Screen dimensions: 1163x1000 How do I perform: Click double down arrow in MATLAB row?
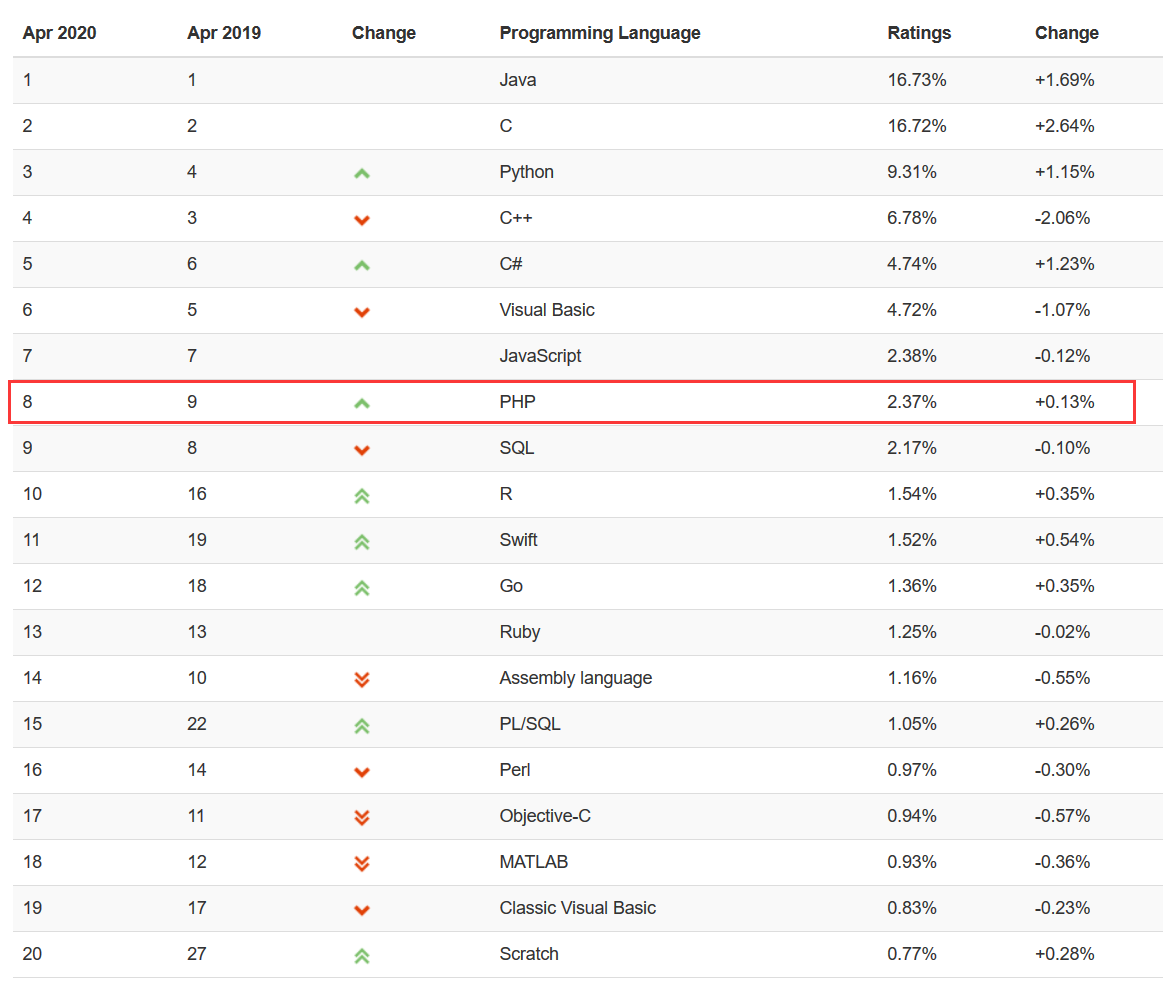pyautogui.click(x=362, y=863)
